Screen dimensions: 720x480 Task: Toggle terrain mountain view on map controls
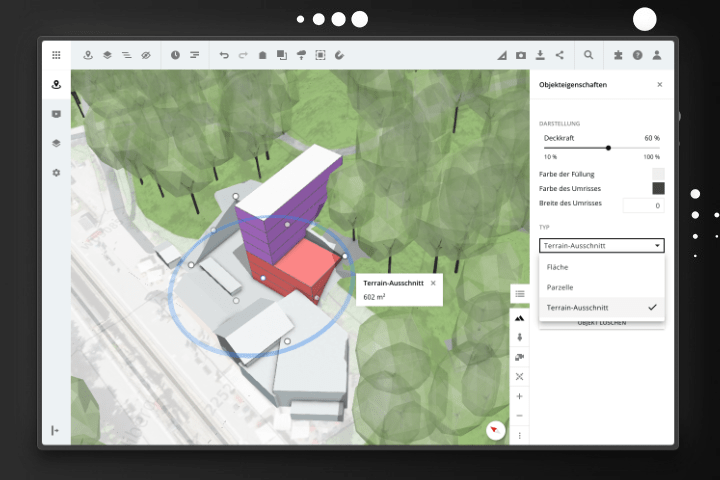[x=520, y=317]
